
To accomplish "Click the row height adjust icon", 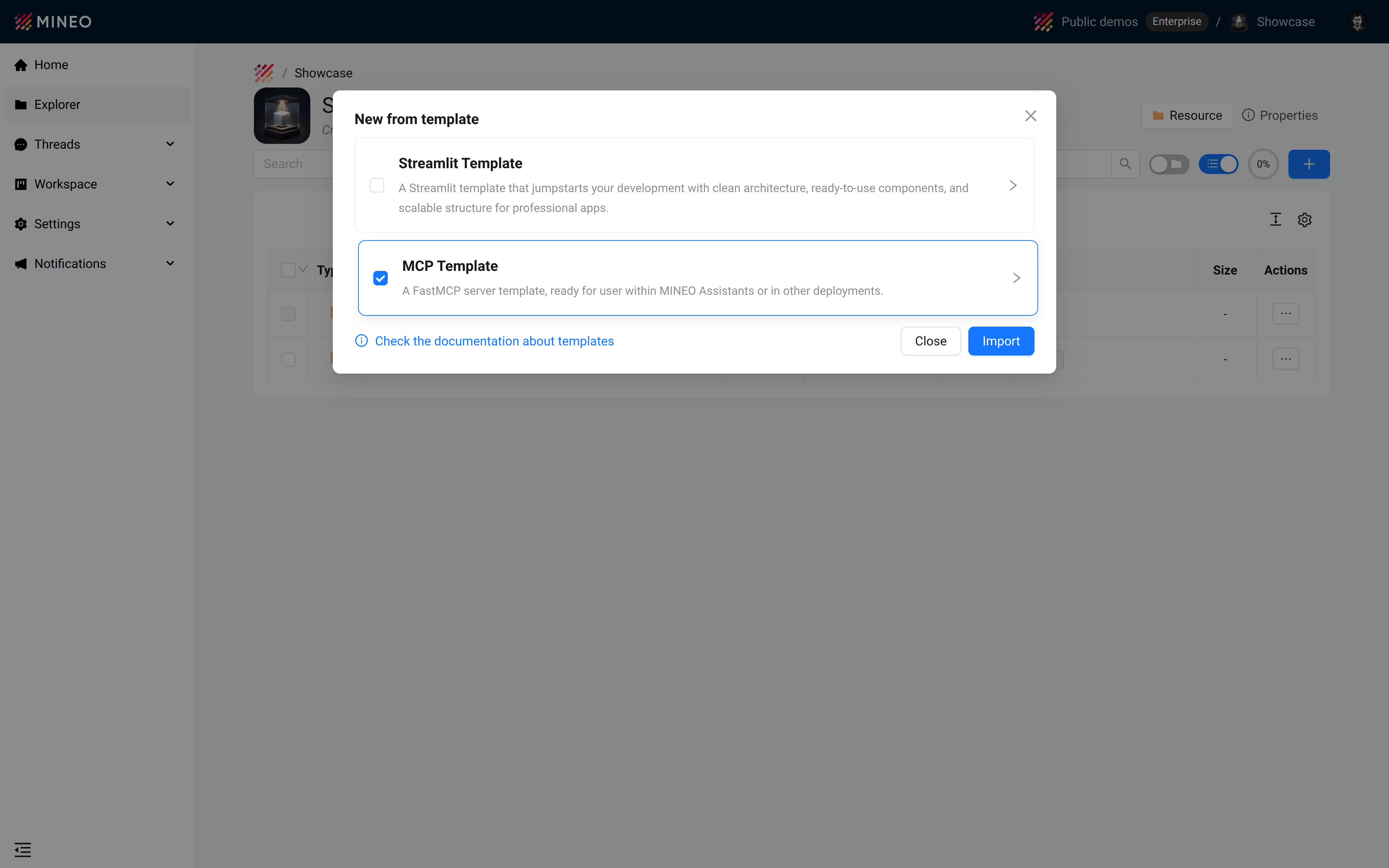I will click(x=1275, y=219).
